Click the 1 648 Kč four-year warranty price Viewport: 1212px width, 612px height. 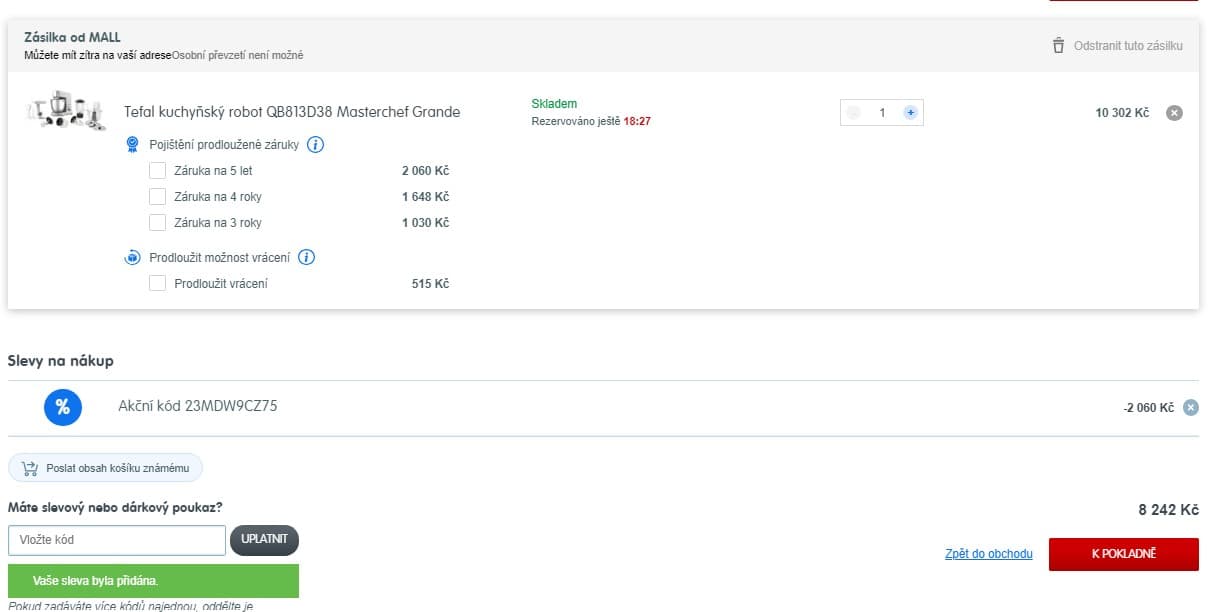(425, 197)
